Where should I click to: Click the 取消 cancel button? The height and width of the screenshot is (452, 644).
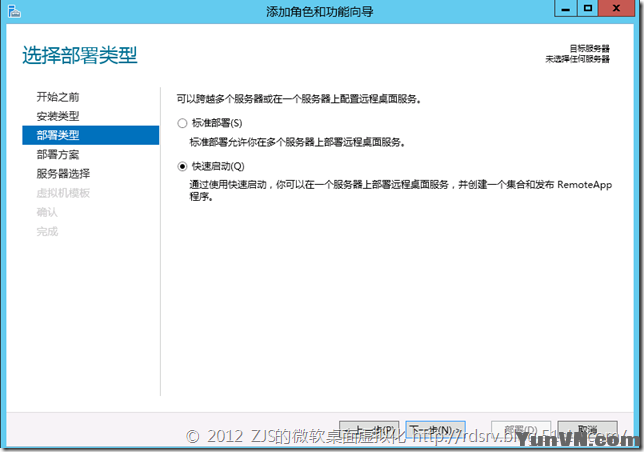pyautogui.click(x=587, y=430)
